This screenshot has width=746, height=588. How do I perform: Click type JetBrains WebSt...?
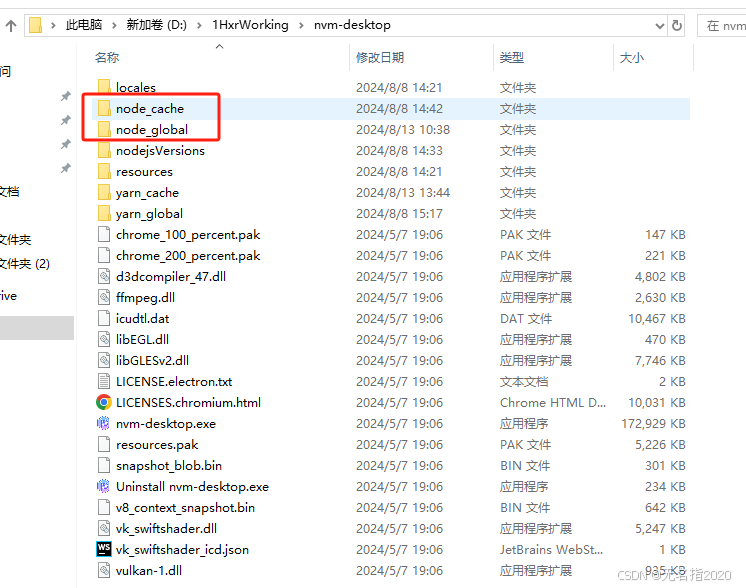(551, 549)
